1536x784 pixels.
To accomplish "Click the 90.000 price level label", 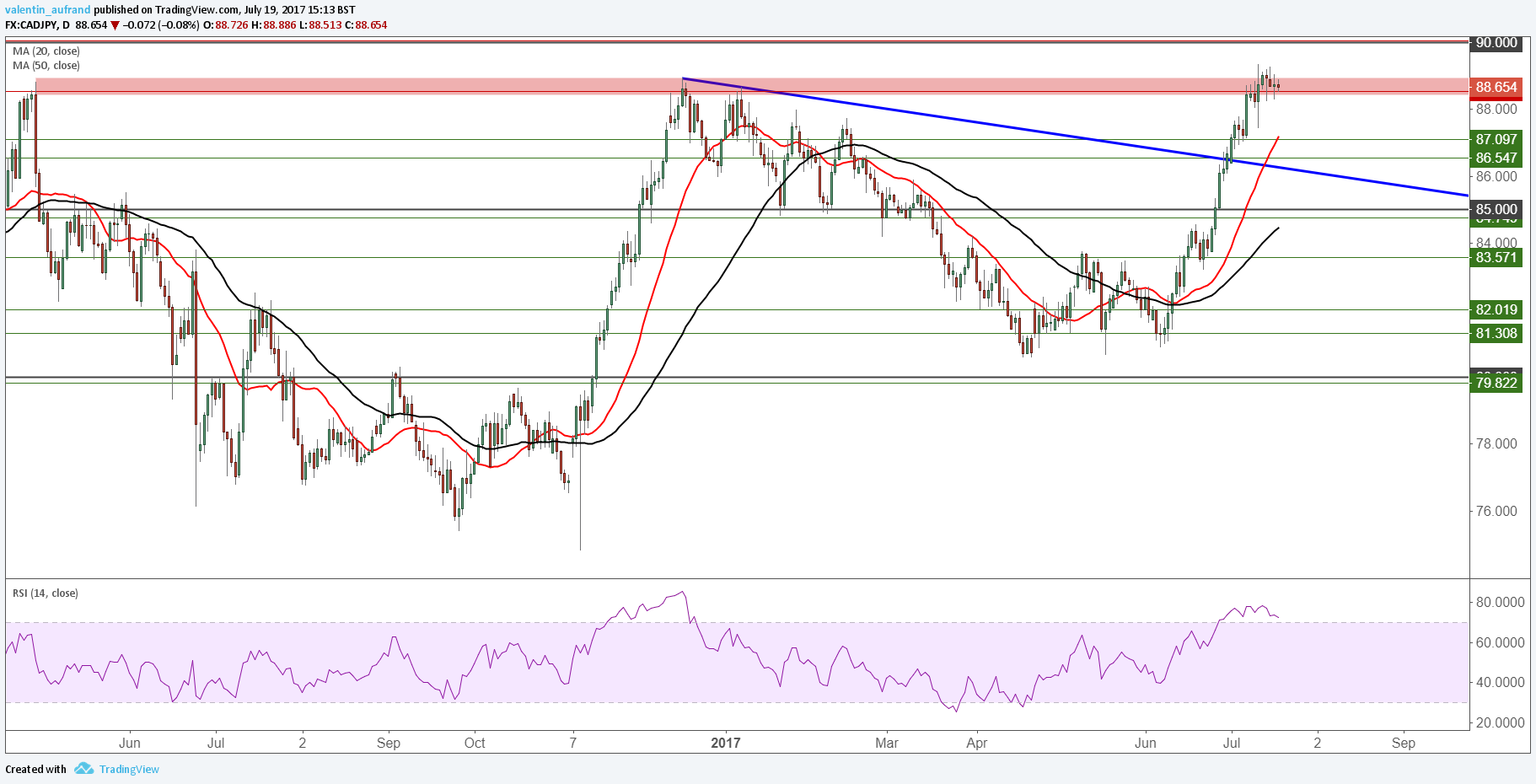I will point(1496,43).
